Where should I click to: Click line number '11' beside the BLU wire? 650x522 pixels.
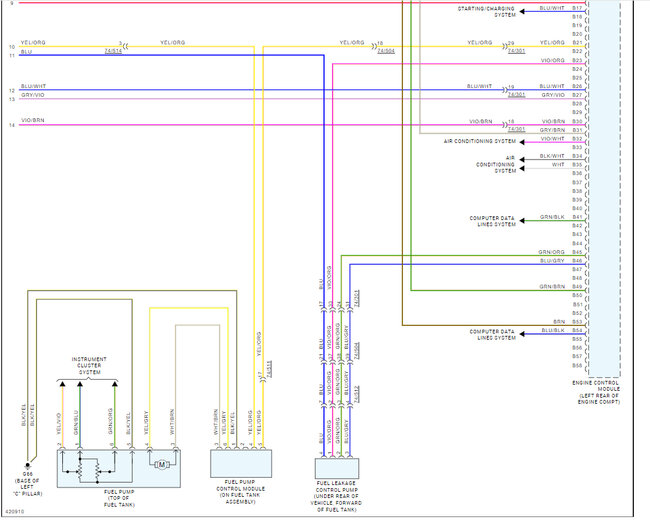coord(12,56)
